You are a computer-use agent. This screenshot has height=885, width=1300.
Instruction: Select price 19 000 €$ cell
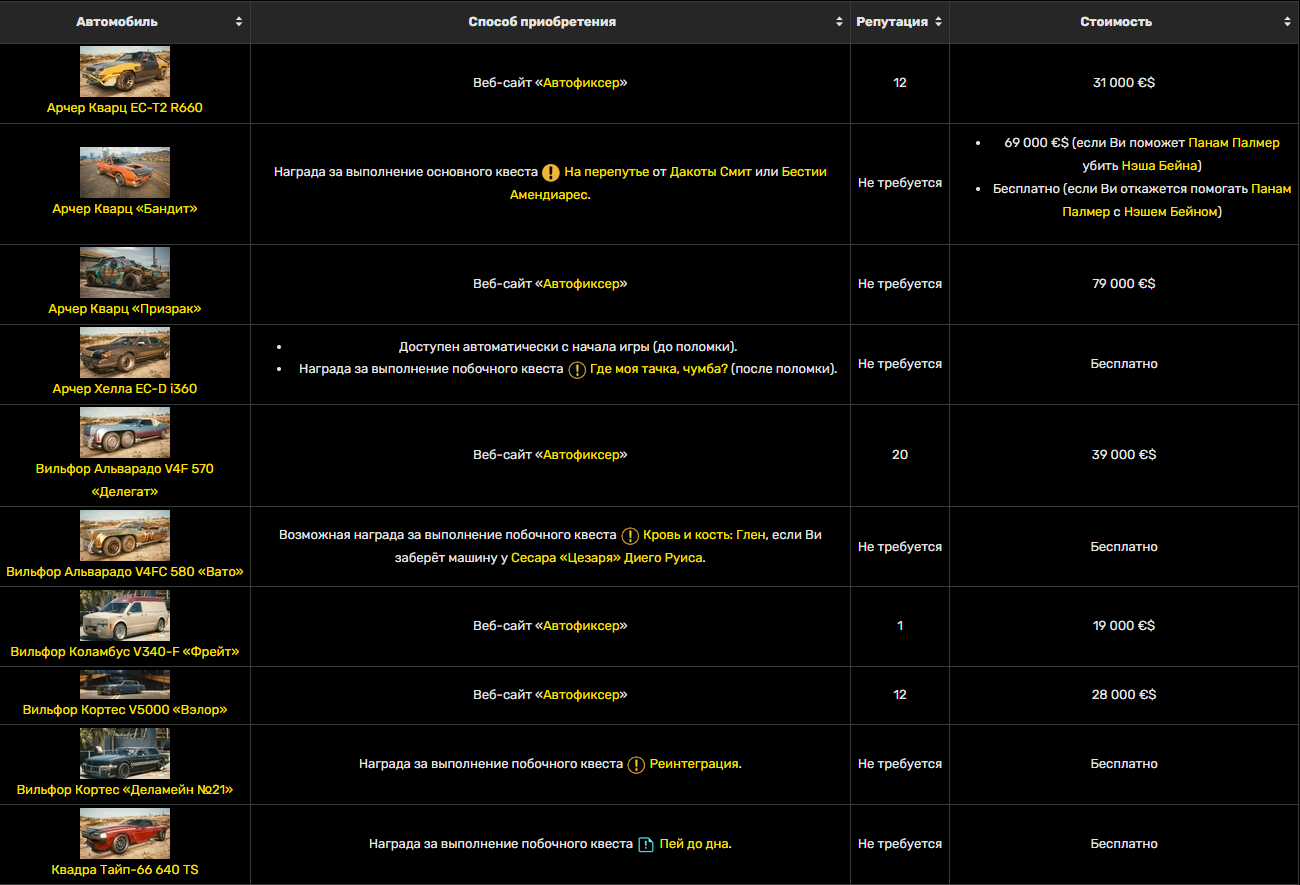click(1124, 626)
